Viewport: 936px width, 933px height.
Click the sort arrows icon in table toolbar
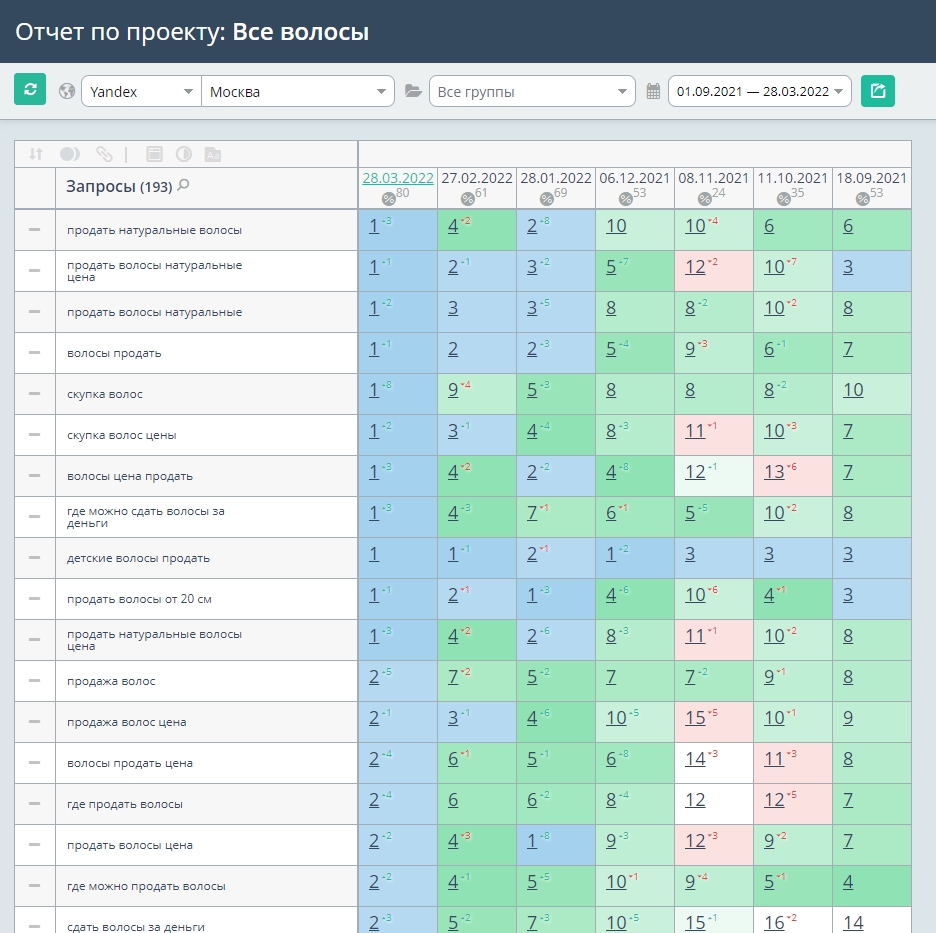[36, 154]
